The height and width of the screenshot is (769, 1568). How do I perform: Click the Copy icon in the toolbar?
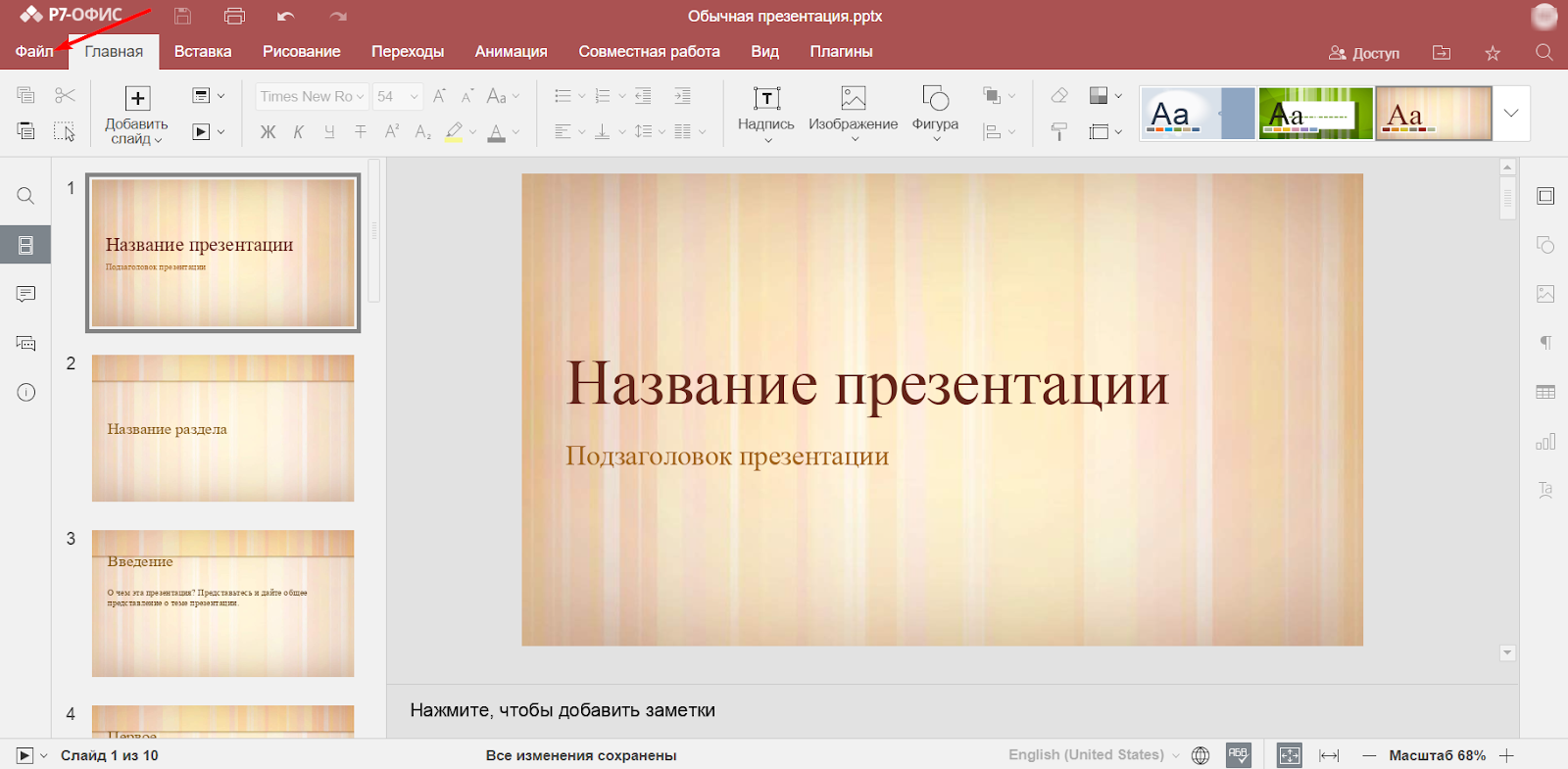click(26, 95)
